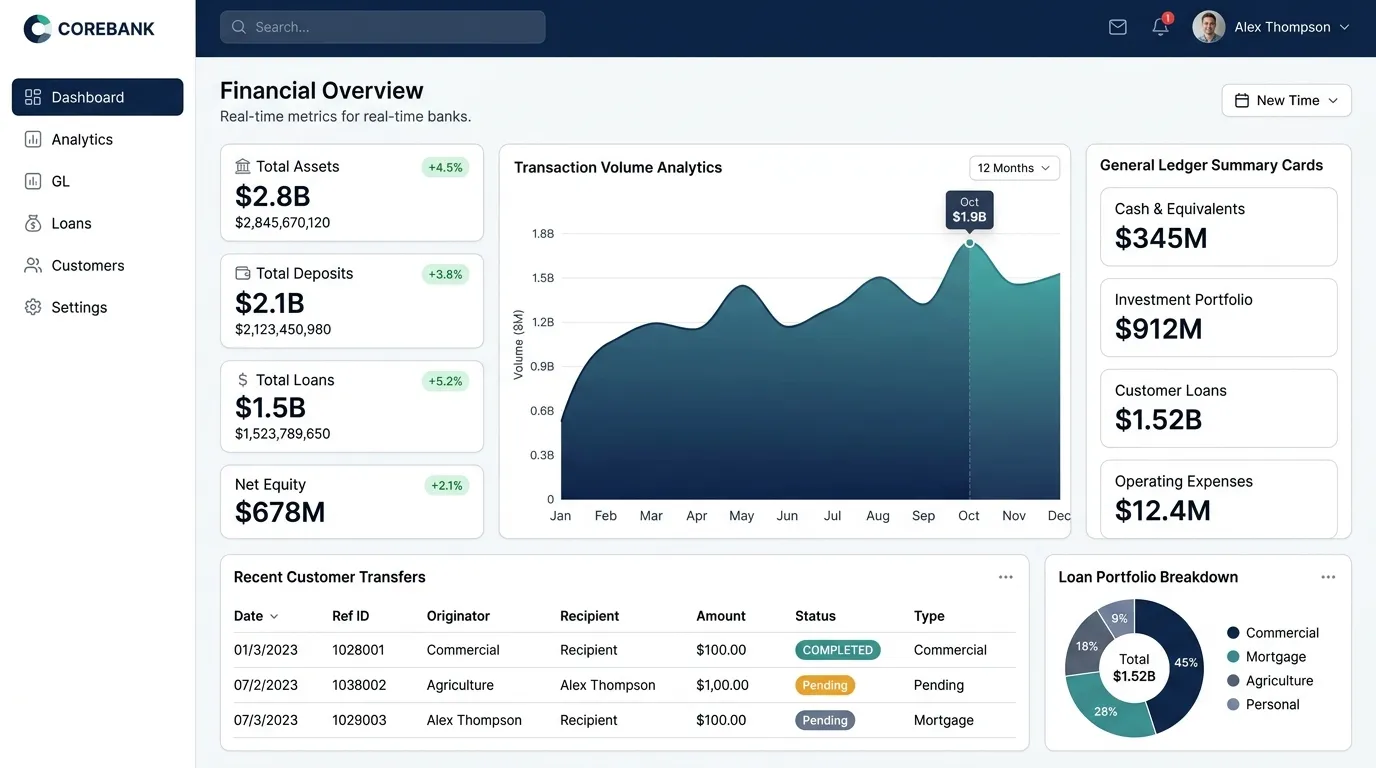Click the +4.5% Total Assets badge
1376x768 pixels.
point(445,167)
